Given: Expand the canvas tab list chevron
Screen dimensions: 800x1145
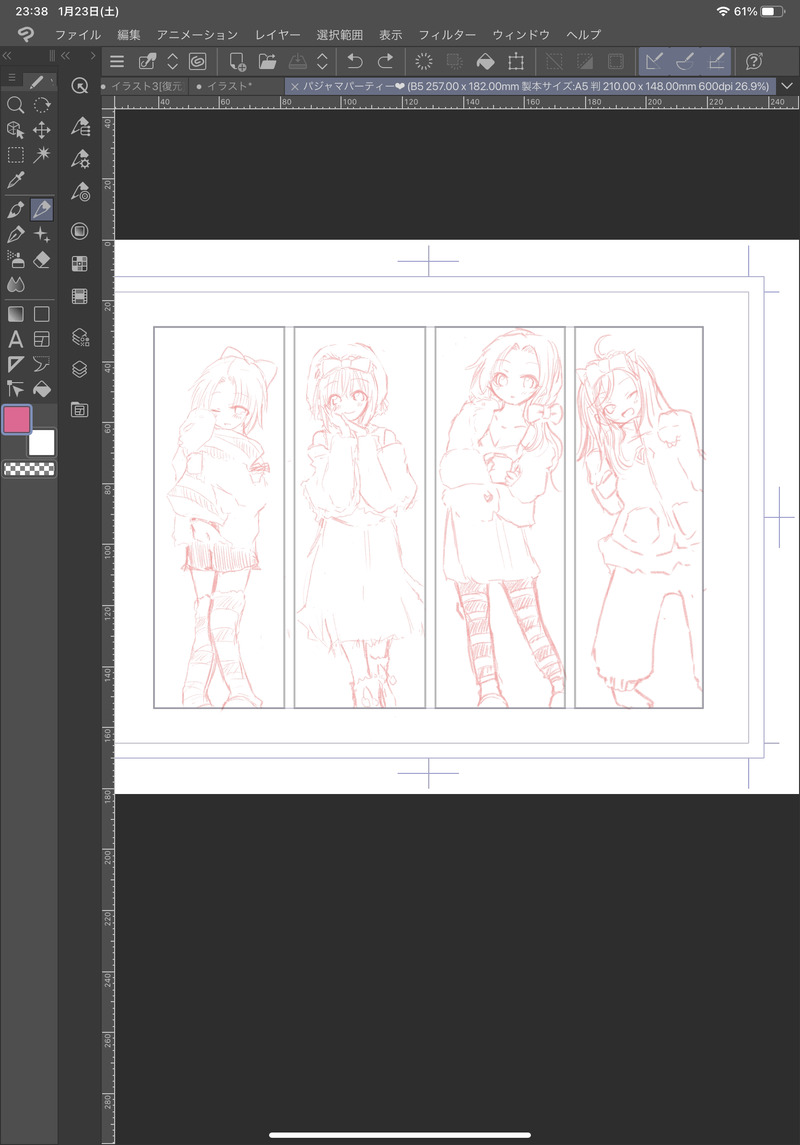Looking at the screenshot, I should [787, 86].
